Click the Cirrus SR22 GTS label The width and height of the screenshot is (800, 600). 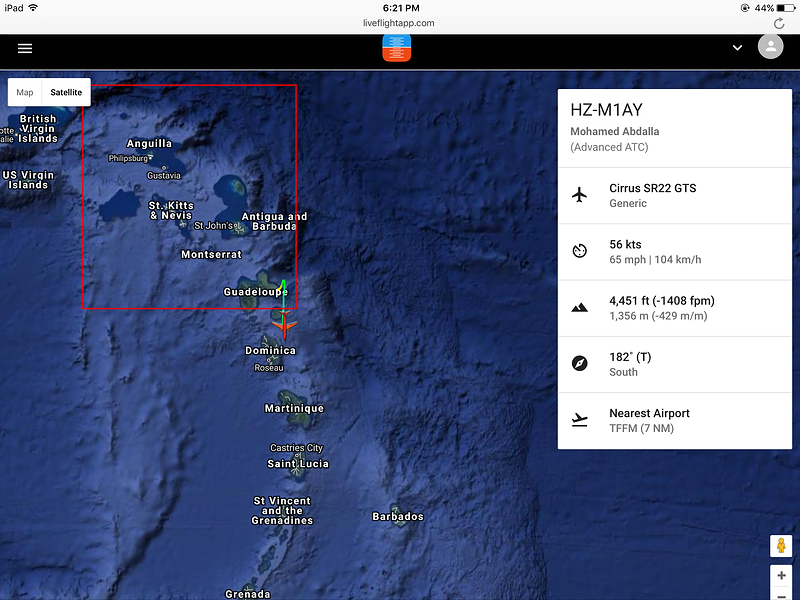coord(653,188)
